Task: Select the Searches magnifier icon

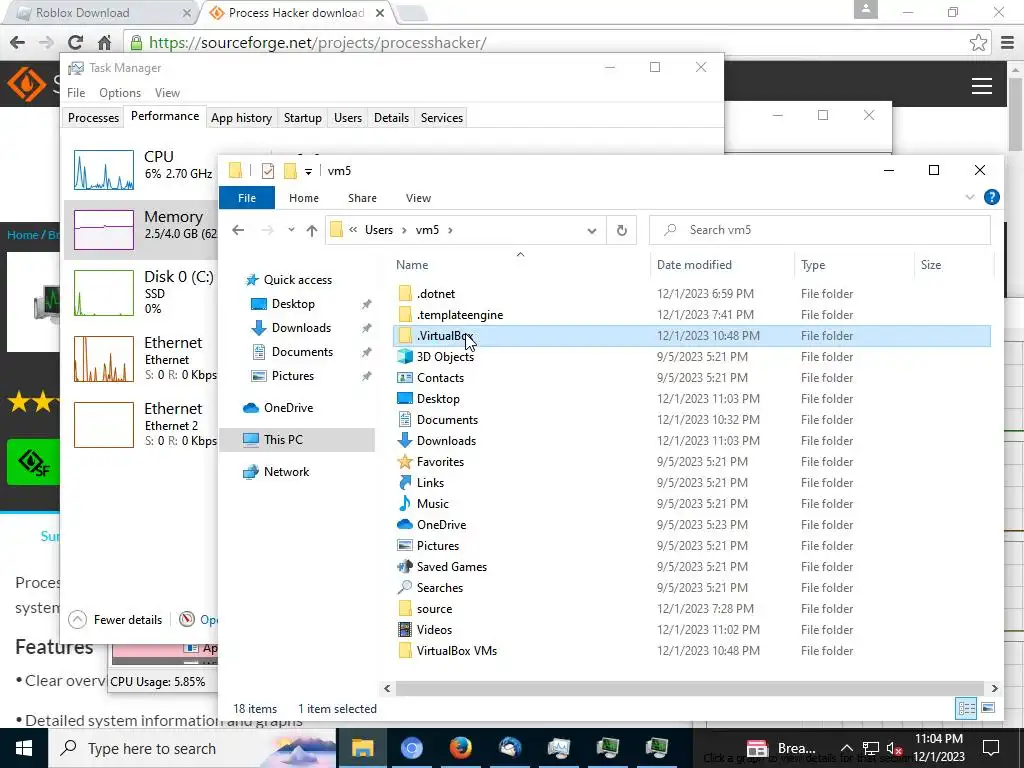Action: tap(405, 588)
